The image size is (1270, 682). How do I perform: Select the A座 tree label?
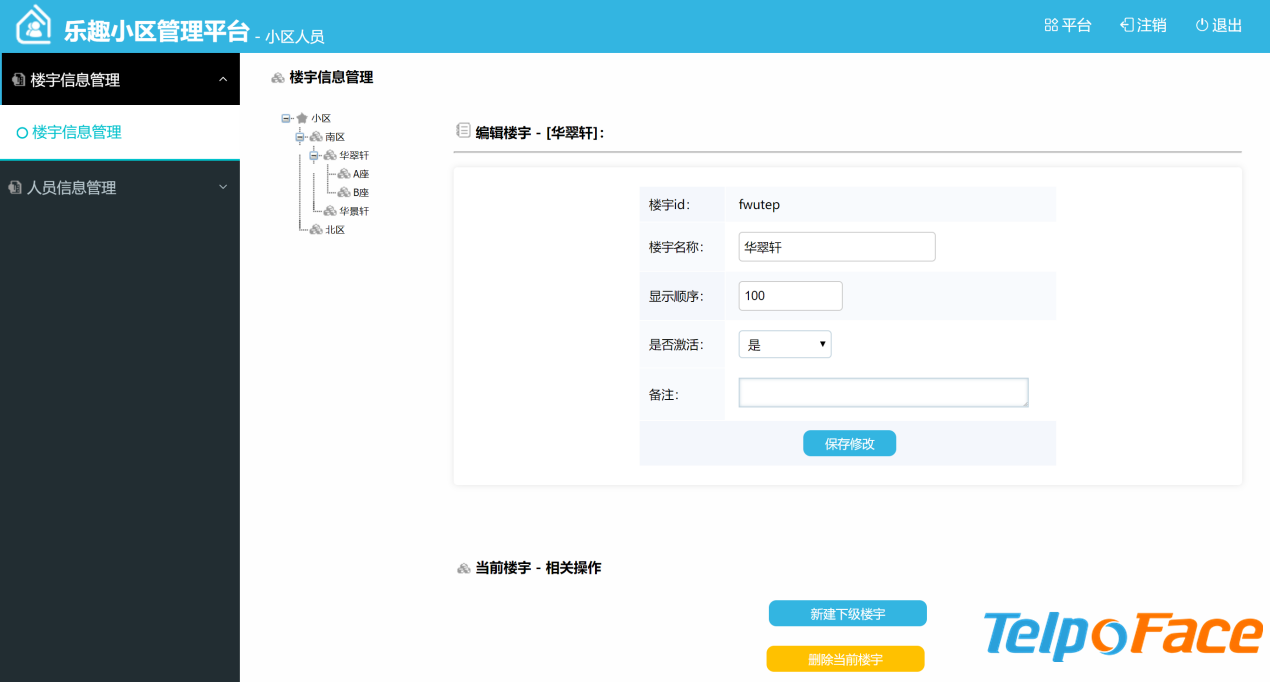coord(361,174)
